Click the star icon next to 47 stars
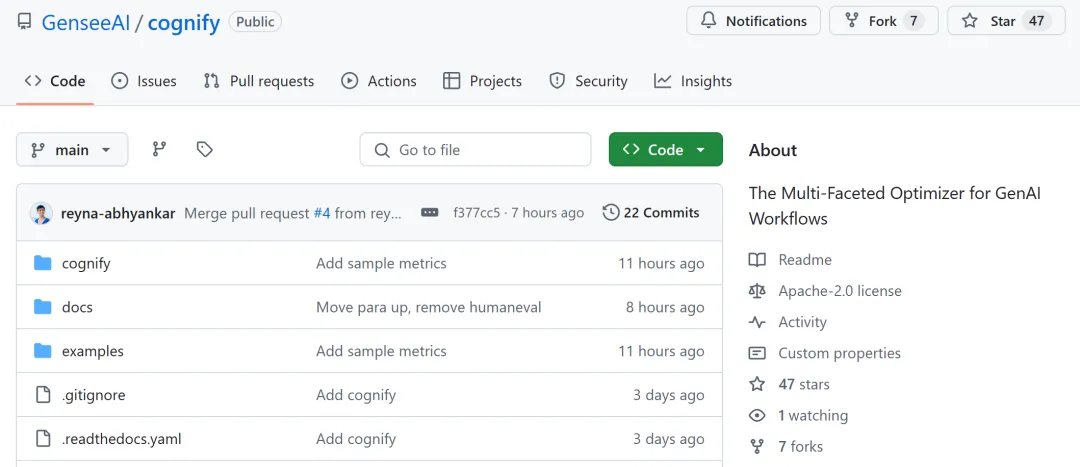The width and height of the screenshot is (1080, 467). pyautogui.click(x=757, y=384)
